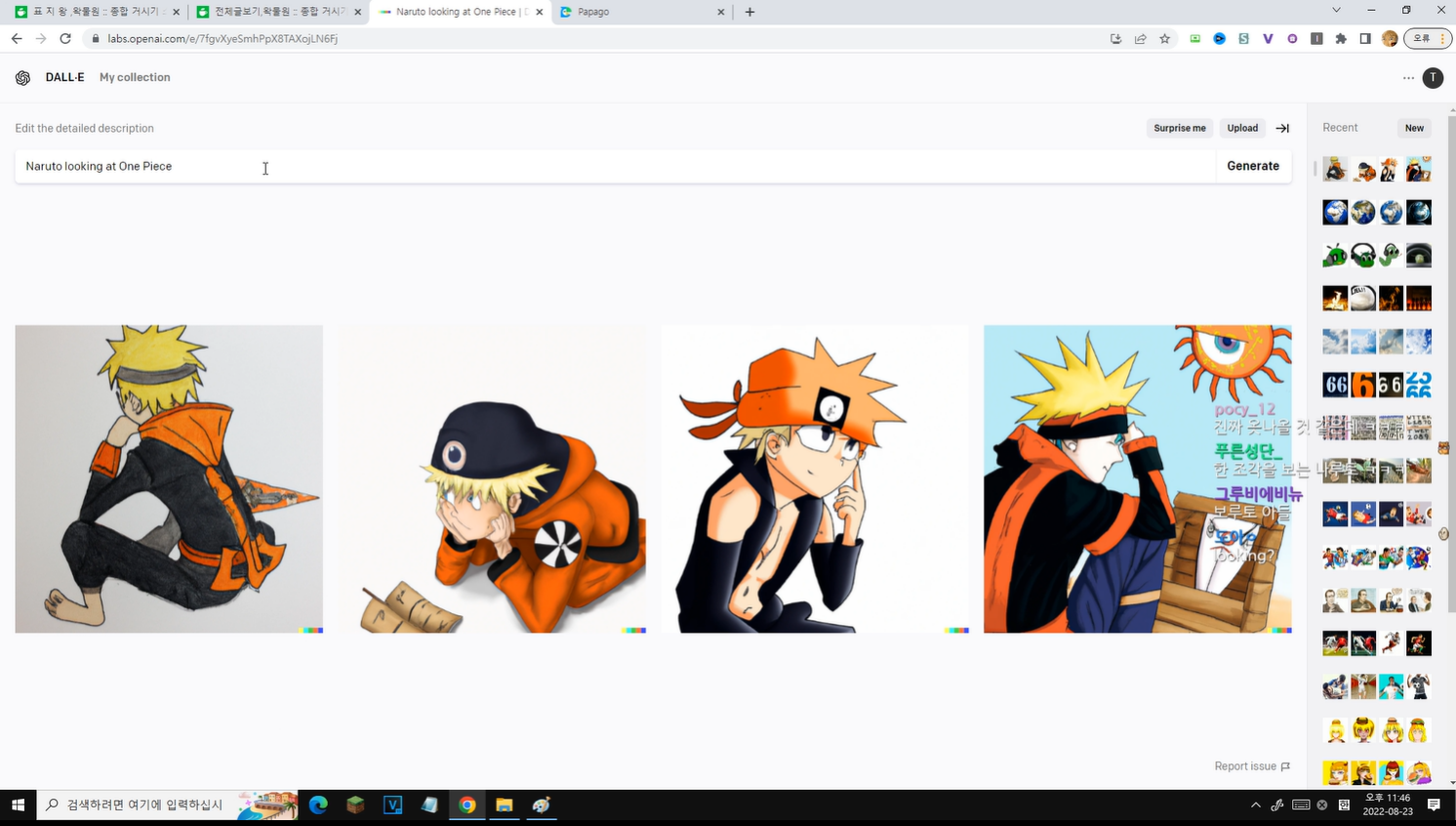Screen dimensions: 1456x826
Task: Click the browser address bar URL
Action: 222,39
